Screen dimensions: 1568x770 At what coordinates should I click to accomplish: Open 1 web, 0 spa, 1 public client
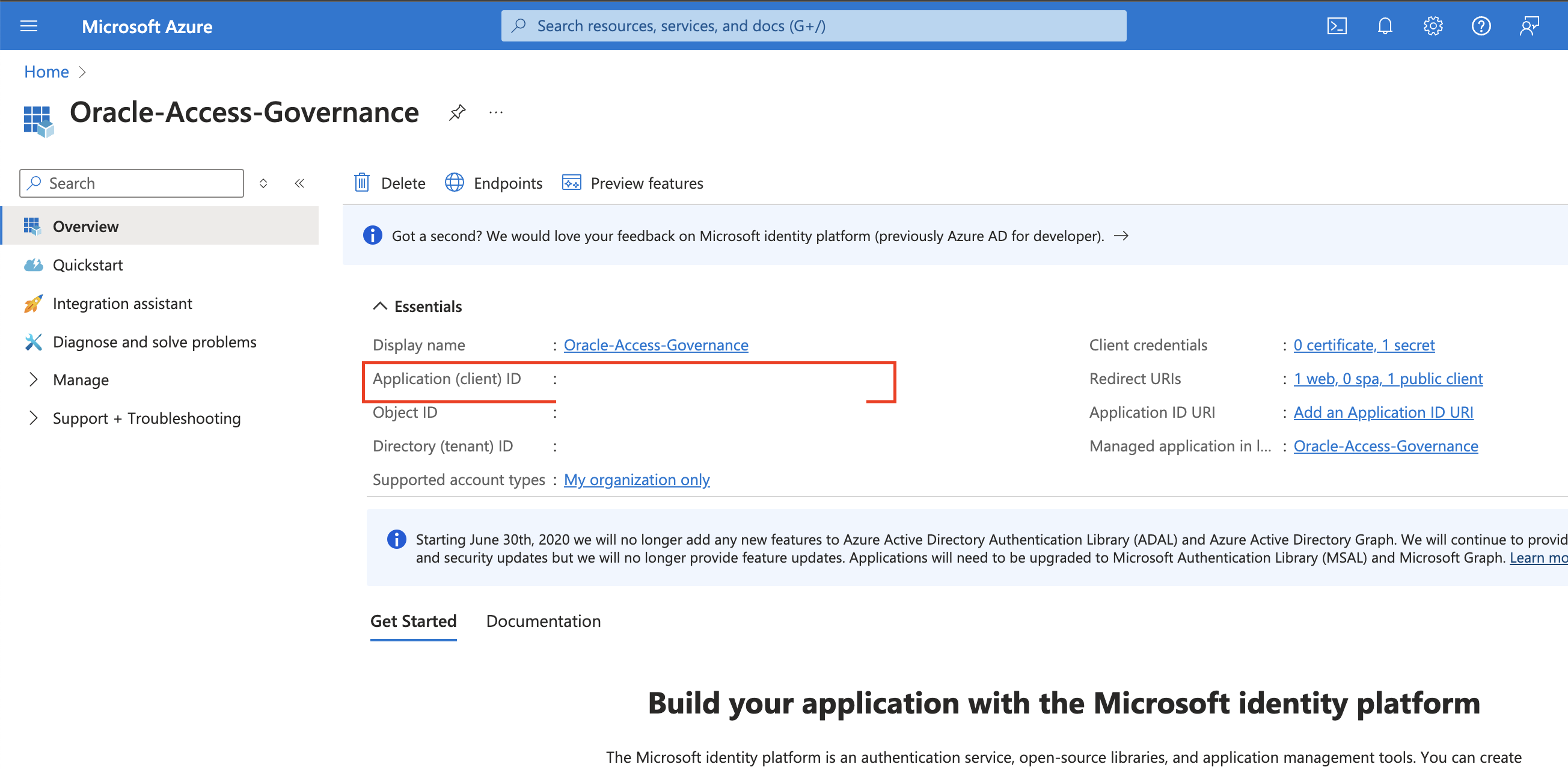pos(1388,379)
